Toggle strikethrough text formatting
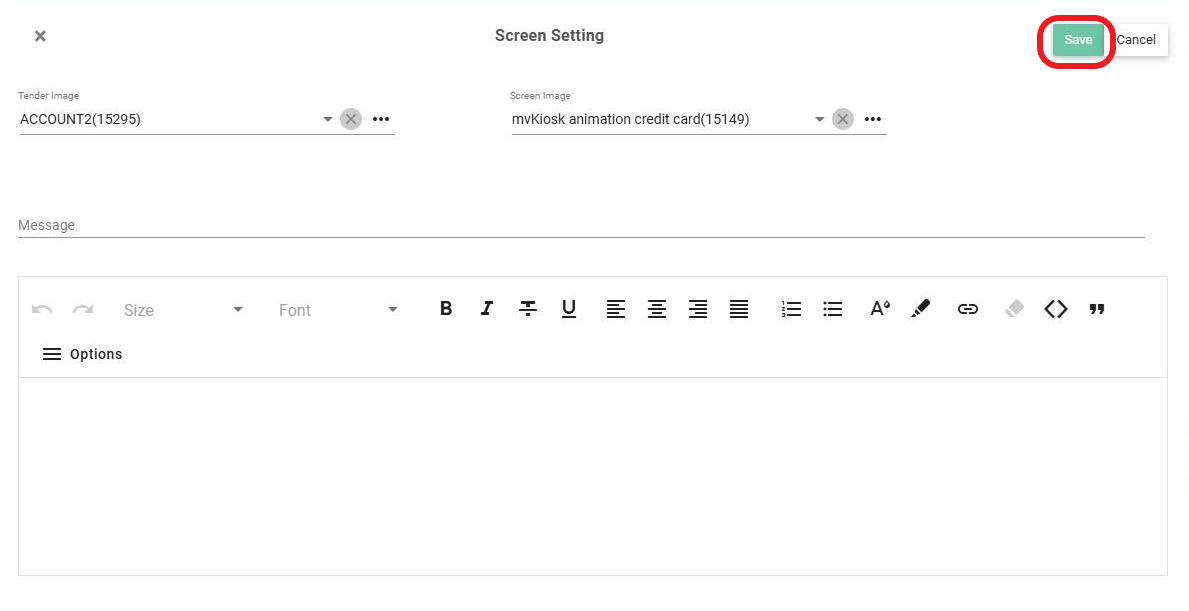 pos(528,309)
